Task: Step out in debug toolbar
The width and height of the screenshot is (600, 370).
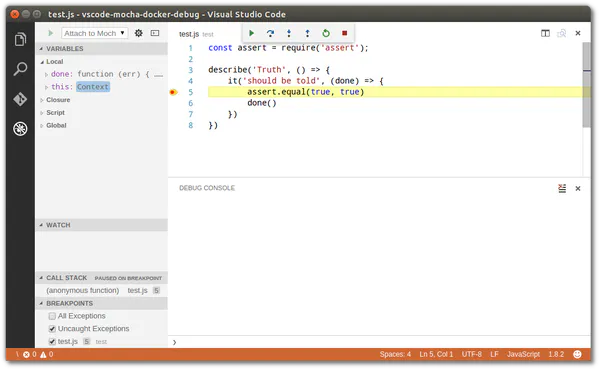Action: coord(307,33)
